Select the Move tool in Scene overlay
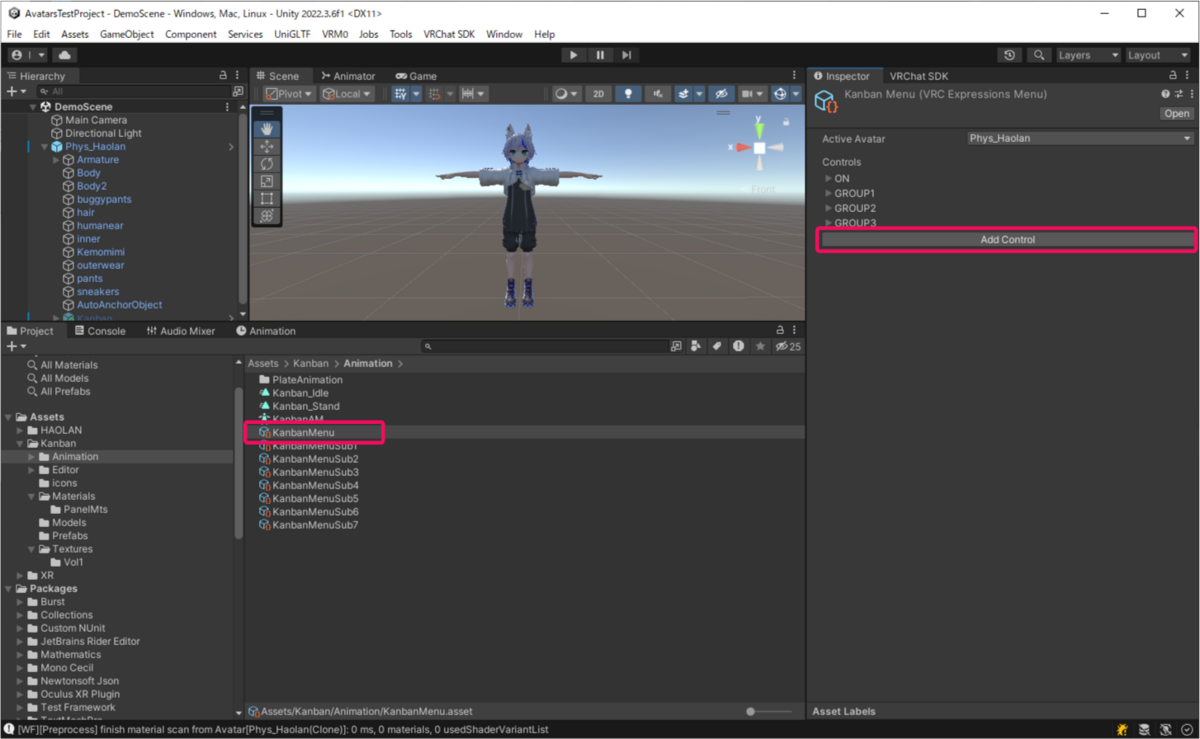1200x739 pixels. coord(267,147)
